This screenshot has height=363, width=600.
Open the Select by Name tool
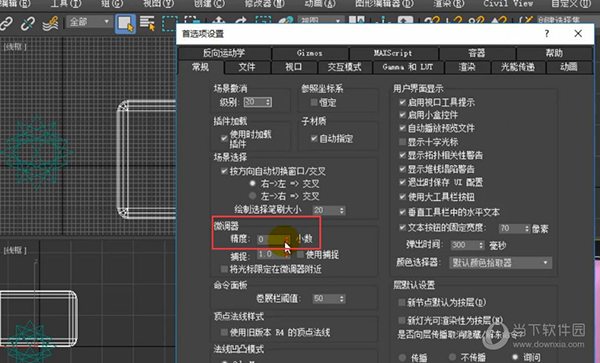pyautogui.click(x=147, y=23)
